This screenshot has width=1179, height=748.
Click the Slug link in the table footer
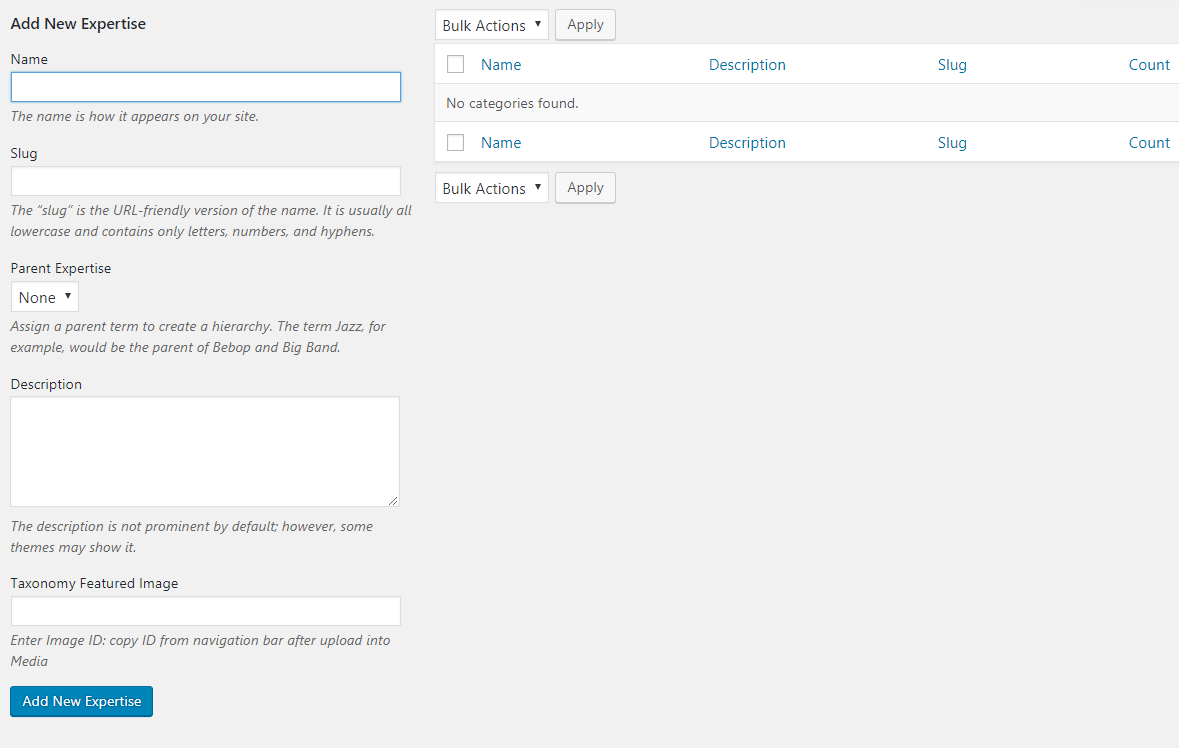tap(952, 142)
